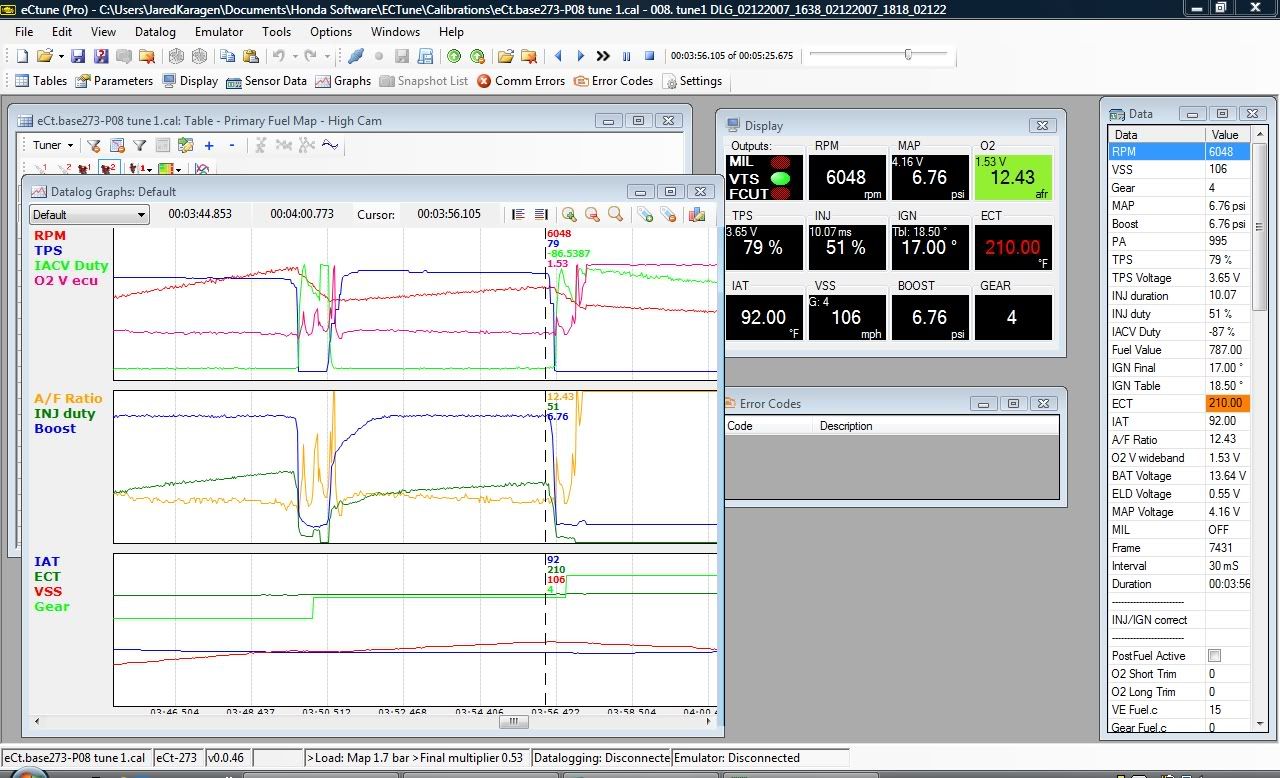Image resolution: width=1280 pixels, height=778 pixels.
Task: Open graph settings chart icon
Action: click(697, 214)
